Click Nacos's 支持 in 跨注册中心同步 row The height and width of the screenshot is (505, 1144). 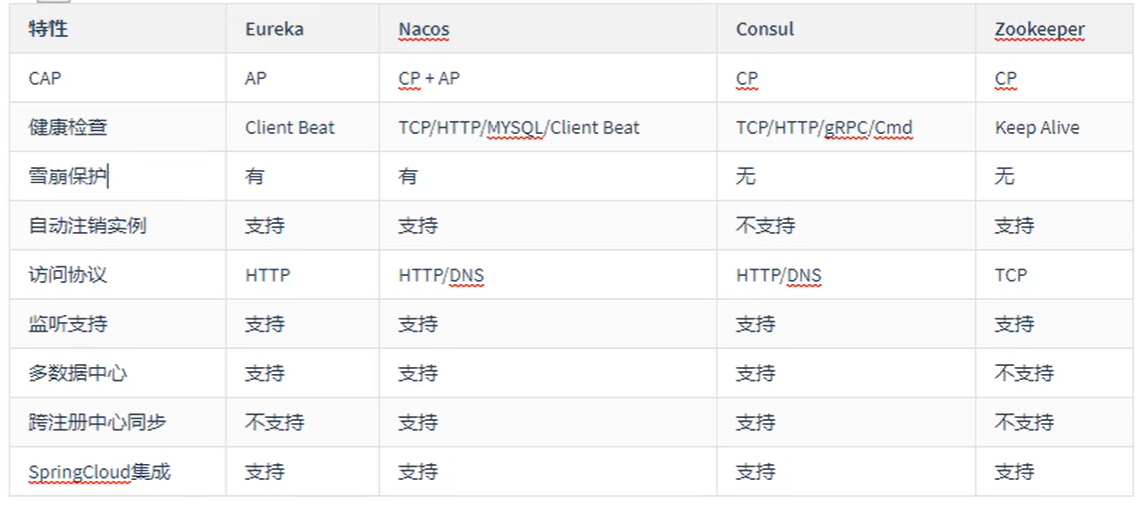418,422
